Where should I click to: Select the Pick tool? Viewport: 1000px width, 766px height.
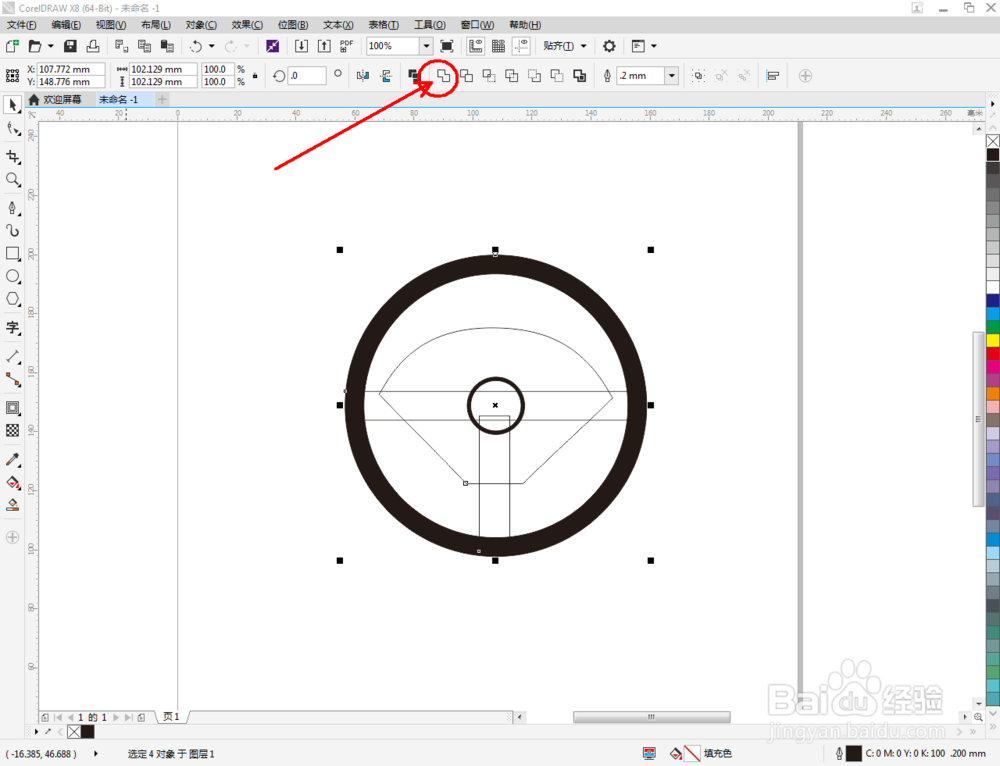tap(13, 105)
